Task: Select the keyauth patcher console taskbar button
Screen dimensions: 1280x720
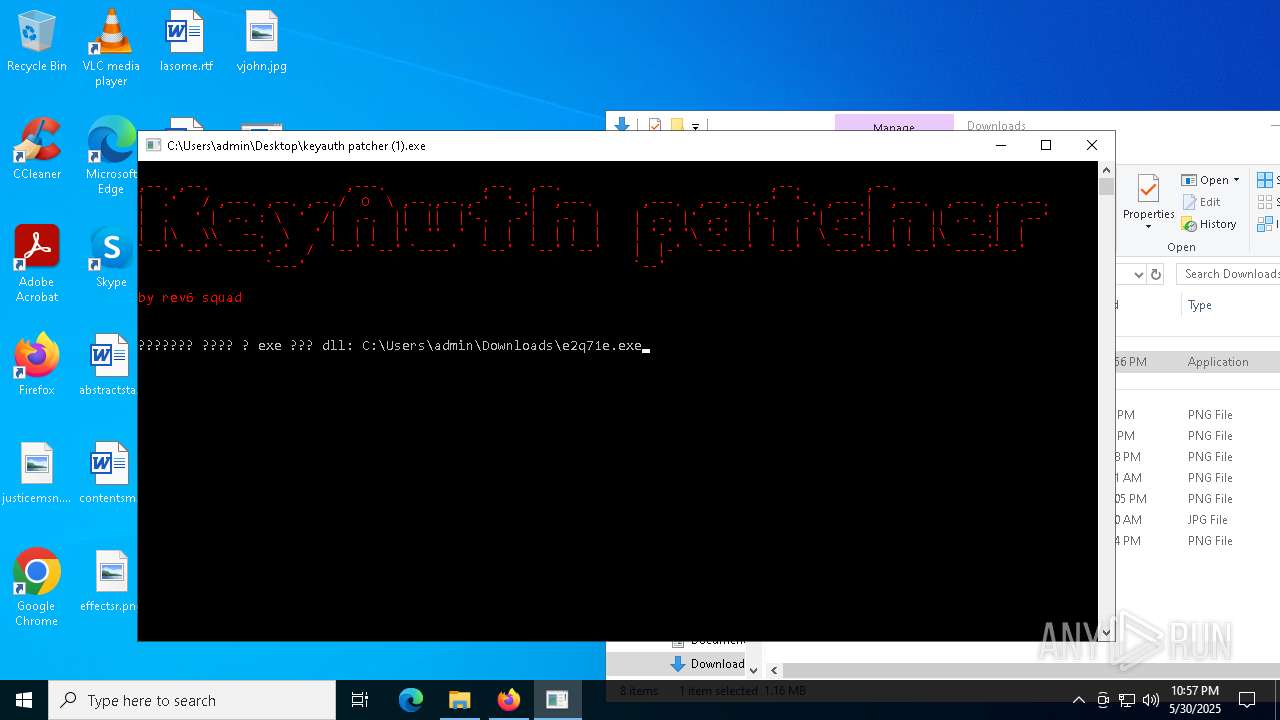Action: (x=557, y=700)
